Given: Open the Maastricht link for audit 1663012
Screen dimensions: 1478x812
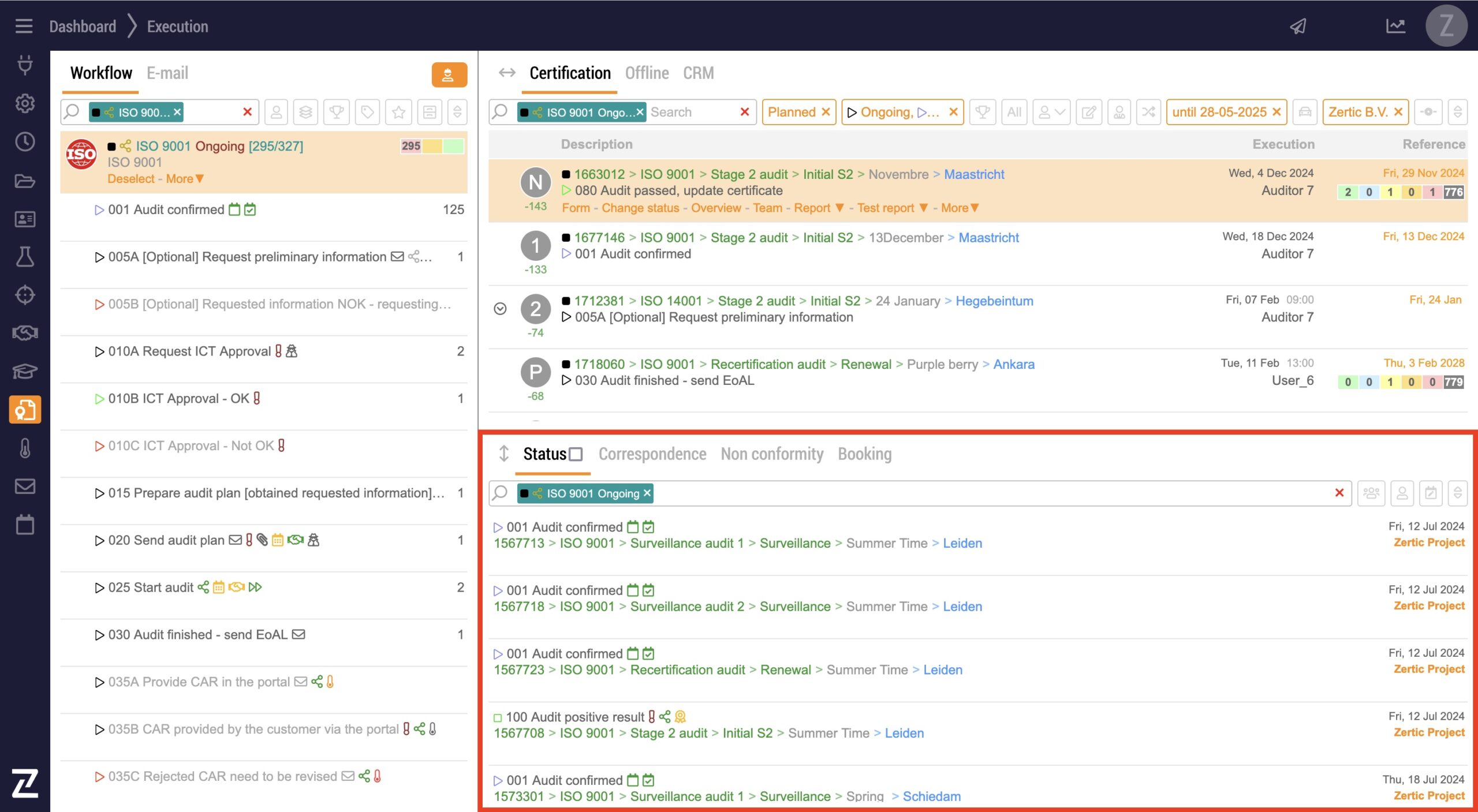Looking at the screenshot, I should 974,174.
